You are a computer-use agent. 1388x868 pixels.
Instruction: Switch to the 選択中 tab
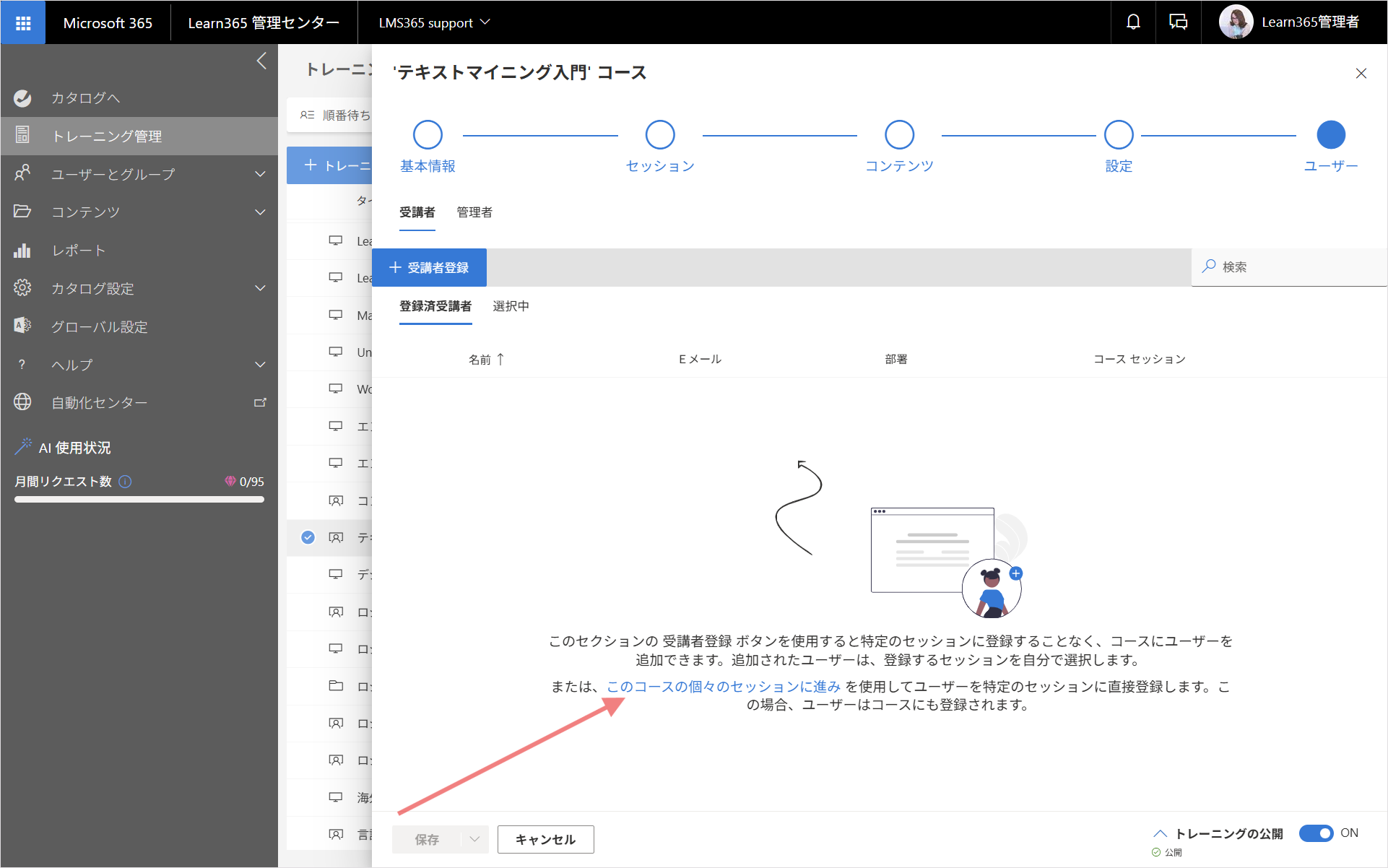point(511,306)
